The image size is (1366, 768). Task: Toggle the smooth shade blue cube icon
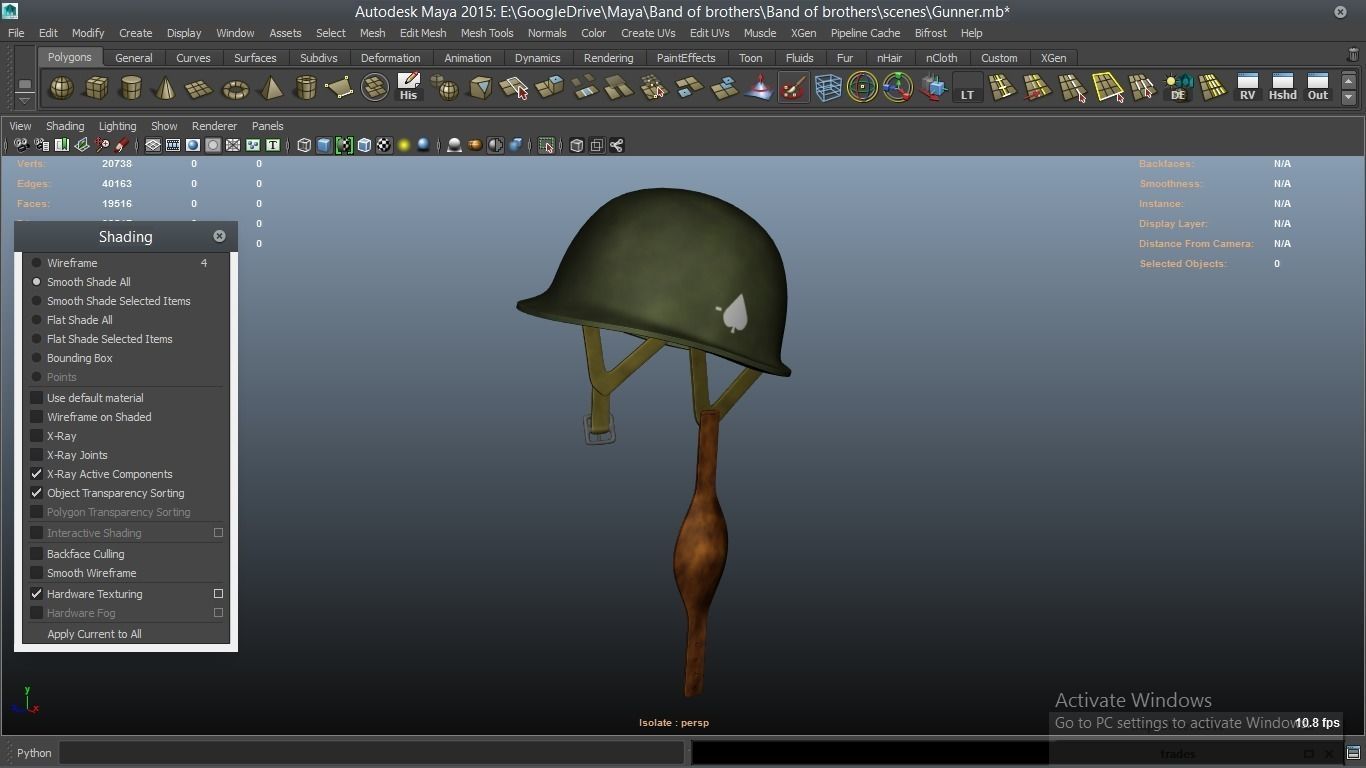(x=324, y=146)
